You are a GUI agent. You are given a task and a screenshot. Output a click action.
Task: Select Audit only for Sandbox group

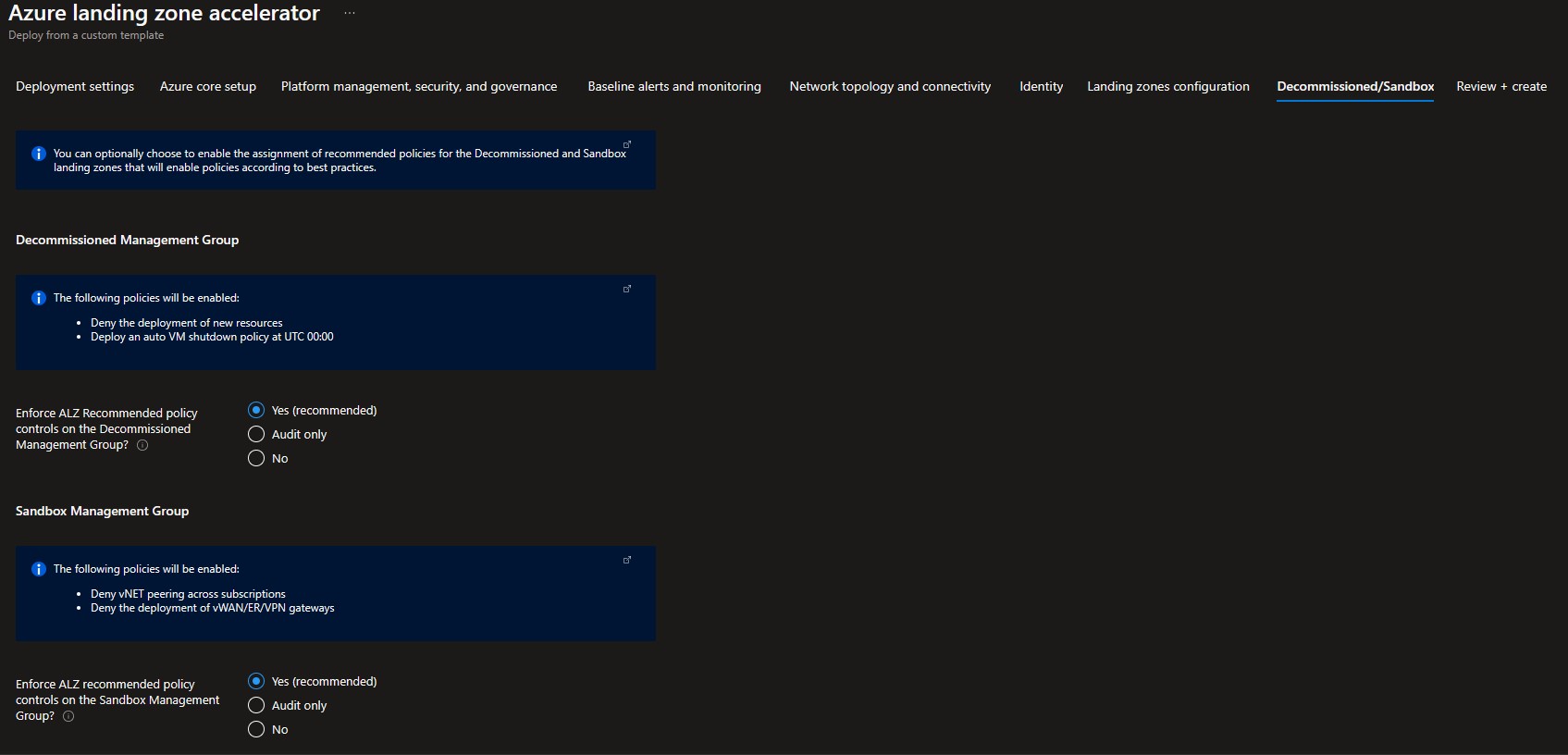click(x=256, y=705)
